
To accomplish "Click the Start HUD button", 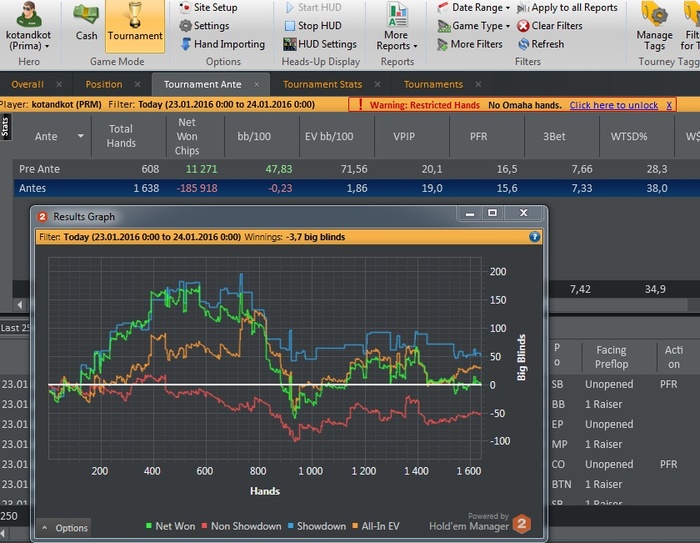I will (x=313, y=8).
